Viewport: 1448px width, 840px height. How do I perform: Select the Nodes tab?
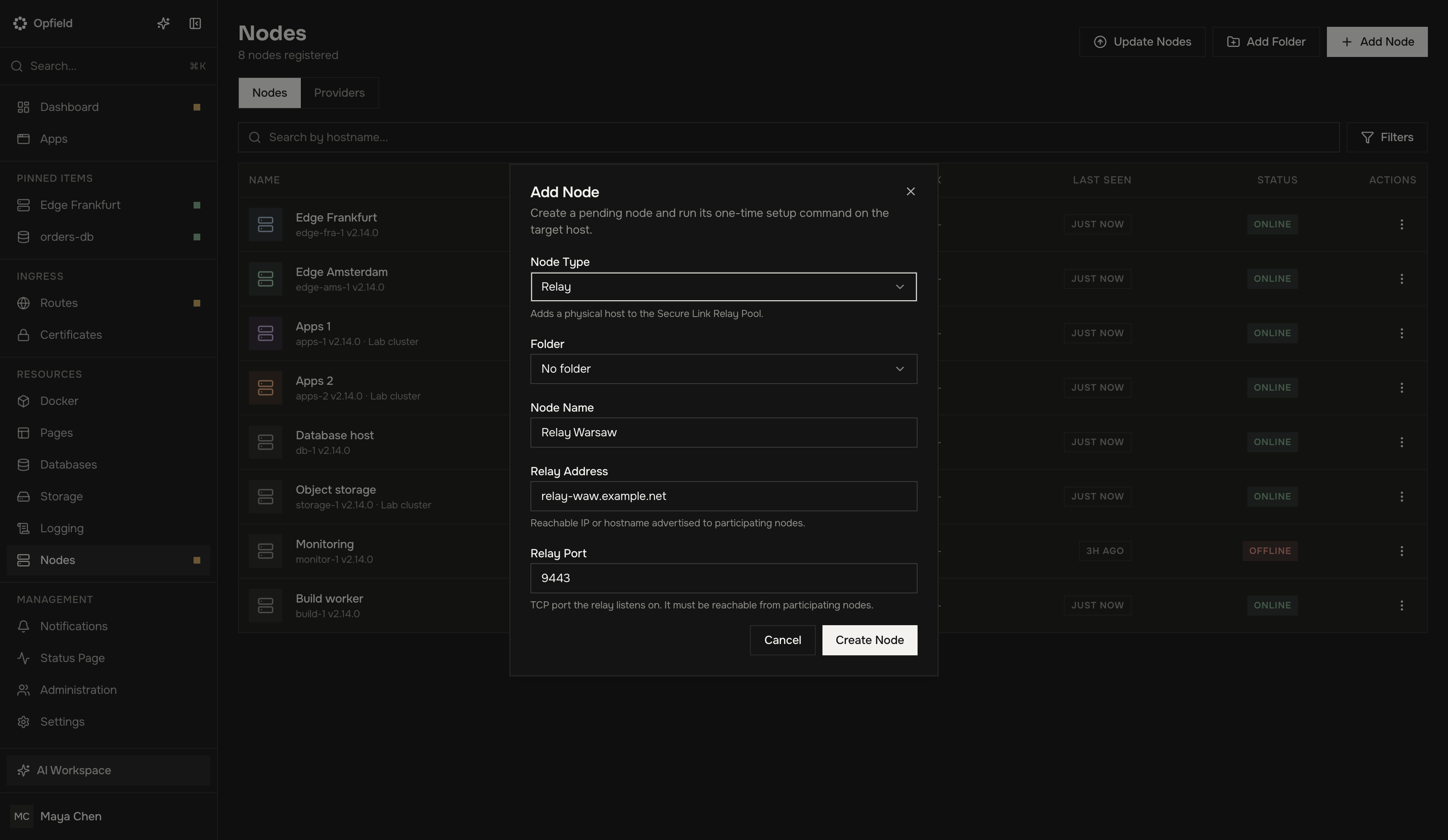(x=269, y=93)
